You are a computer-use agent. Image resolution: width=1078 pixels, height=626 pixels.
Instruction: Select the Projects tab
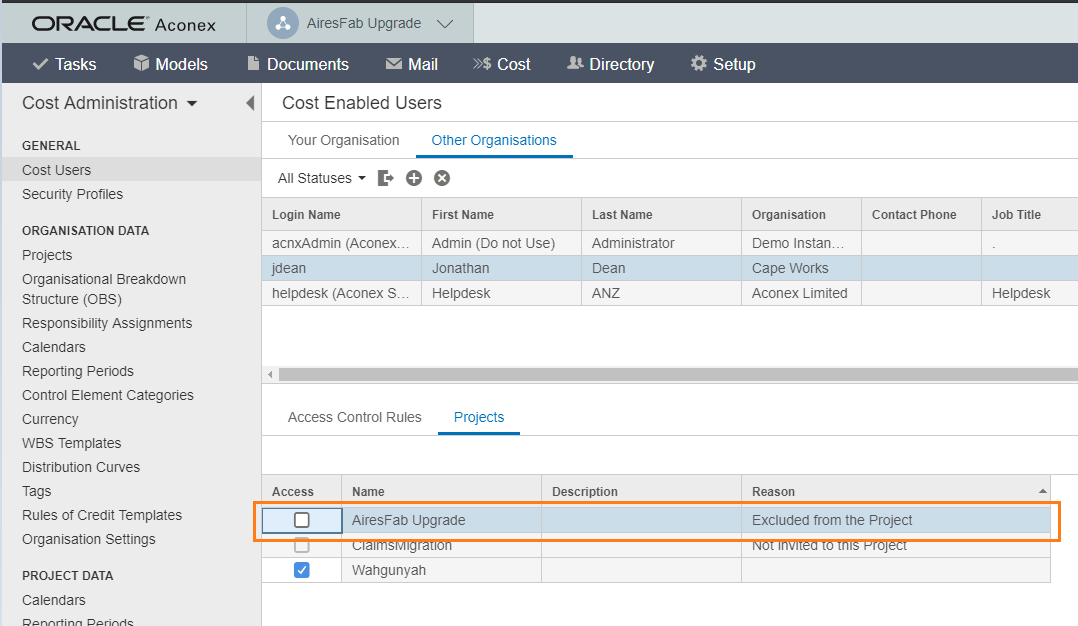(x=478, y=417)
